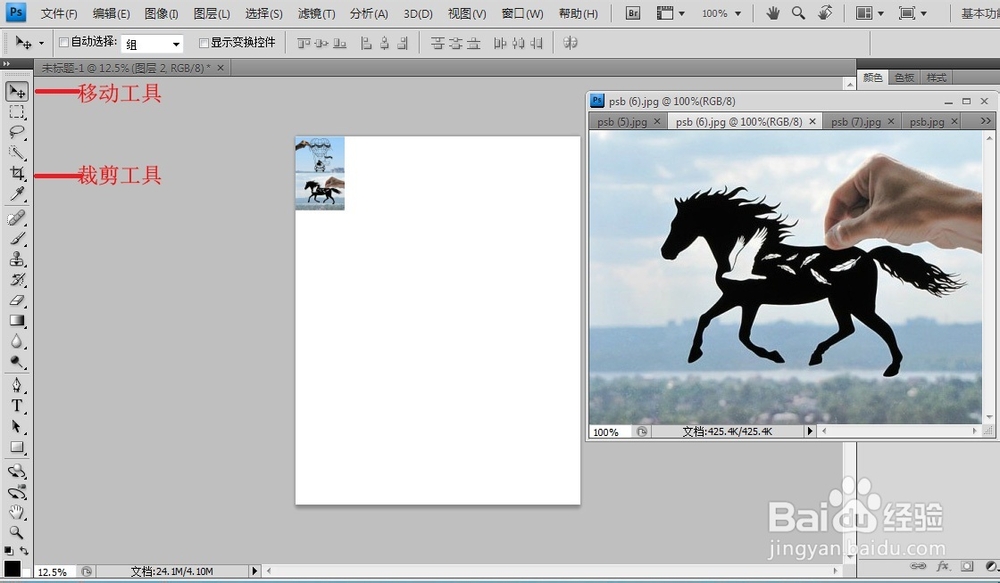Select the Path Selection tool
The height and width of the screenshot is (583, 1000).
point(17,426)
